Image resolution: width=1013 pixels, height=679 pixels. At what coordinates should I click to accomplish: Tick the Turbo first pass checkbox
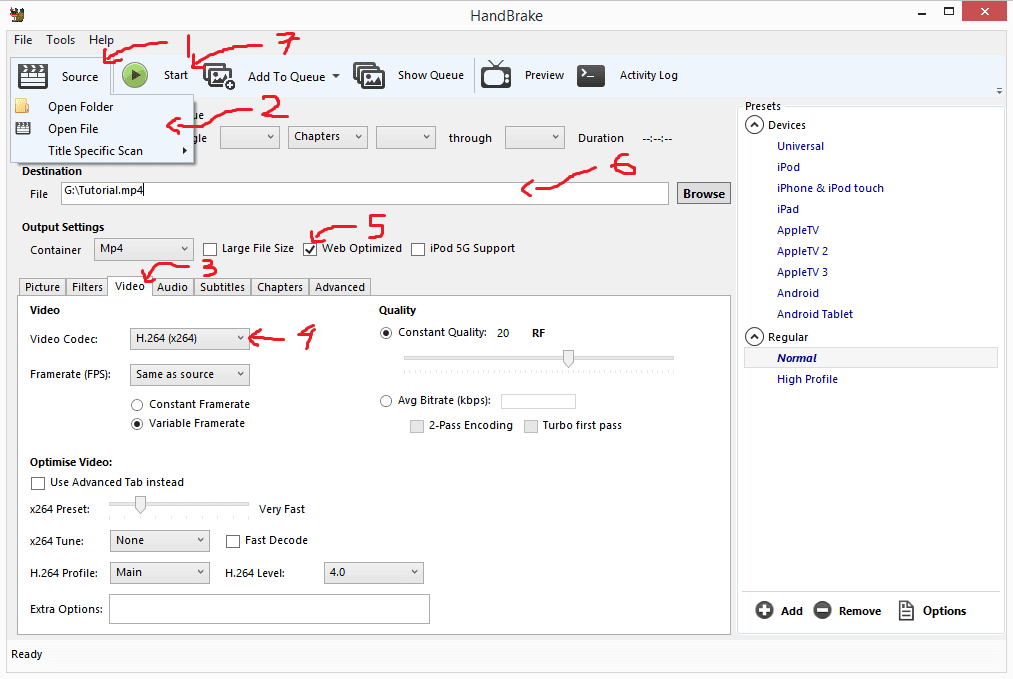531,426
